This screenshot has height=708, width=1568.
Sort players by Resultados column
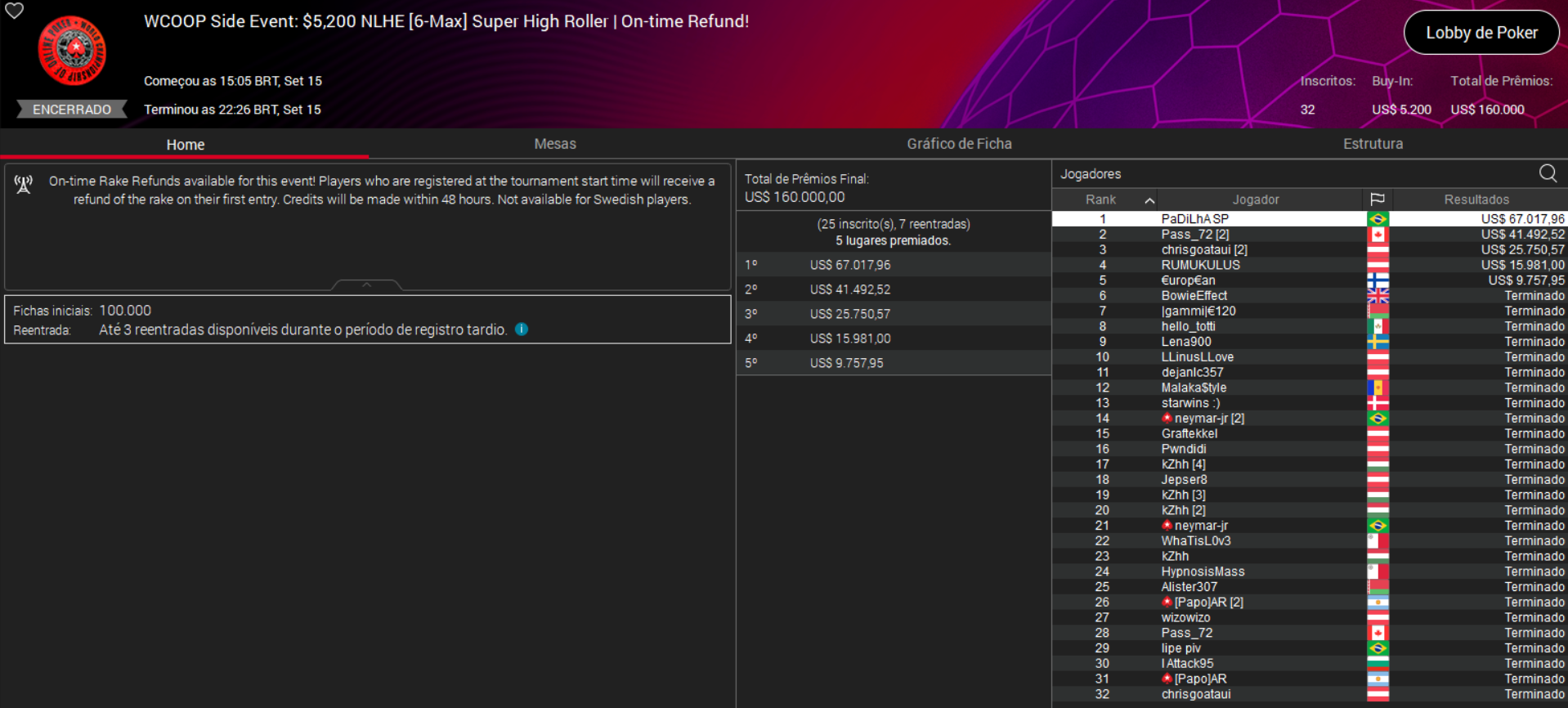(x=1476, y=199)
